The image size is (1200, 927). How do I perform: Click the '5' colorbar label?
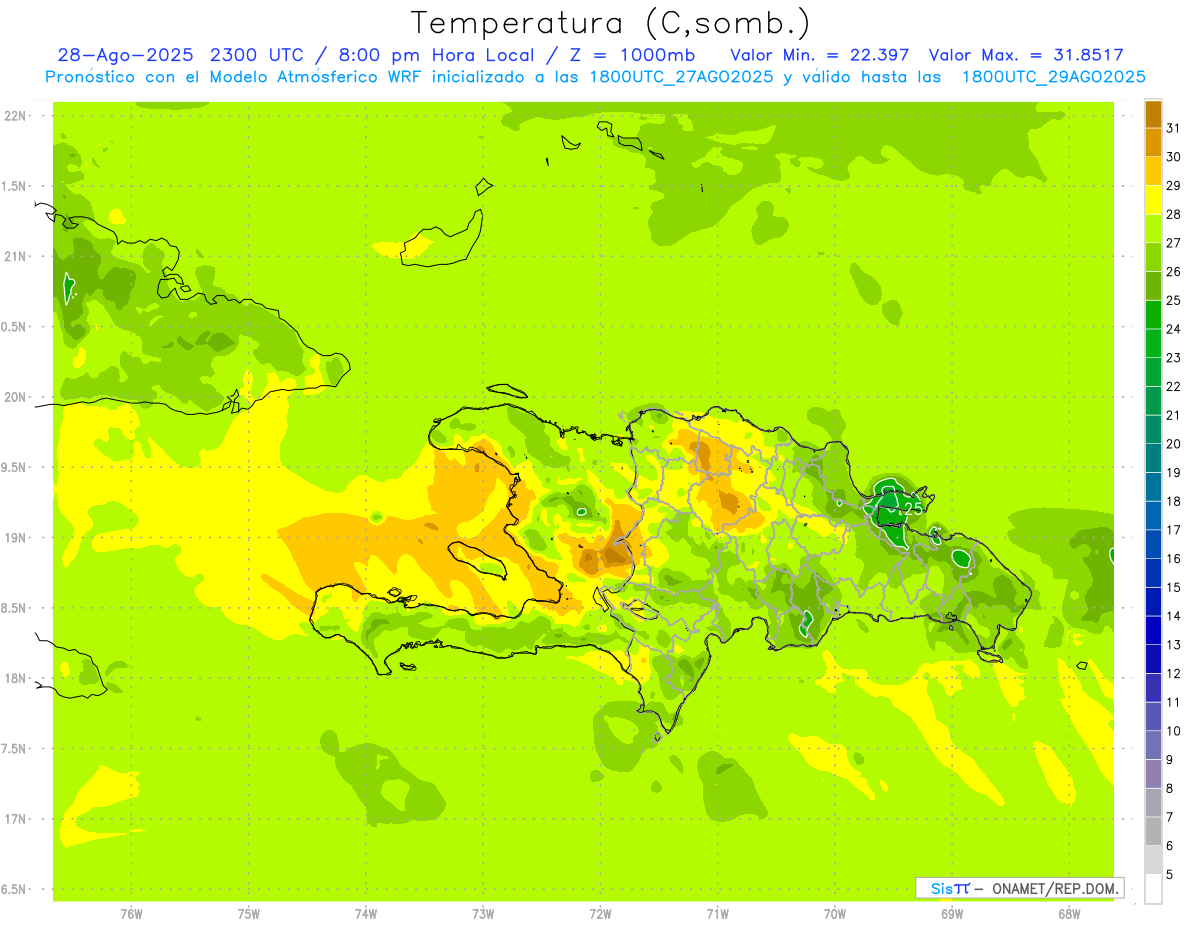coord(1169,875)
